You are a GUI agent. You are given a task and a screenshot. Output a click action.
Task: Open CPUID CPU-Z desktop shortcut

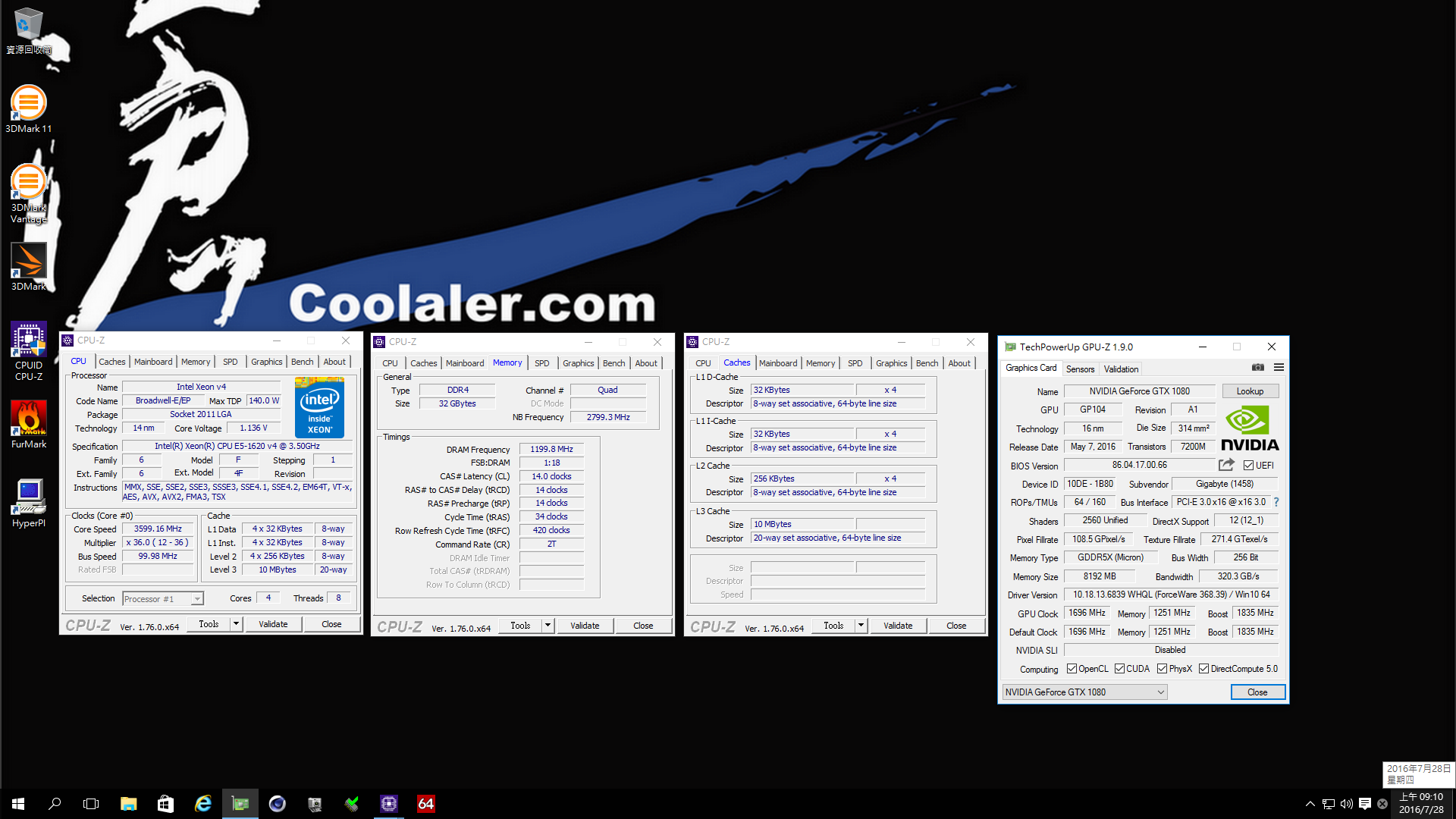tap(28, 350)
